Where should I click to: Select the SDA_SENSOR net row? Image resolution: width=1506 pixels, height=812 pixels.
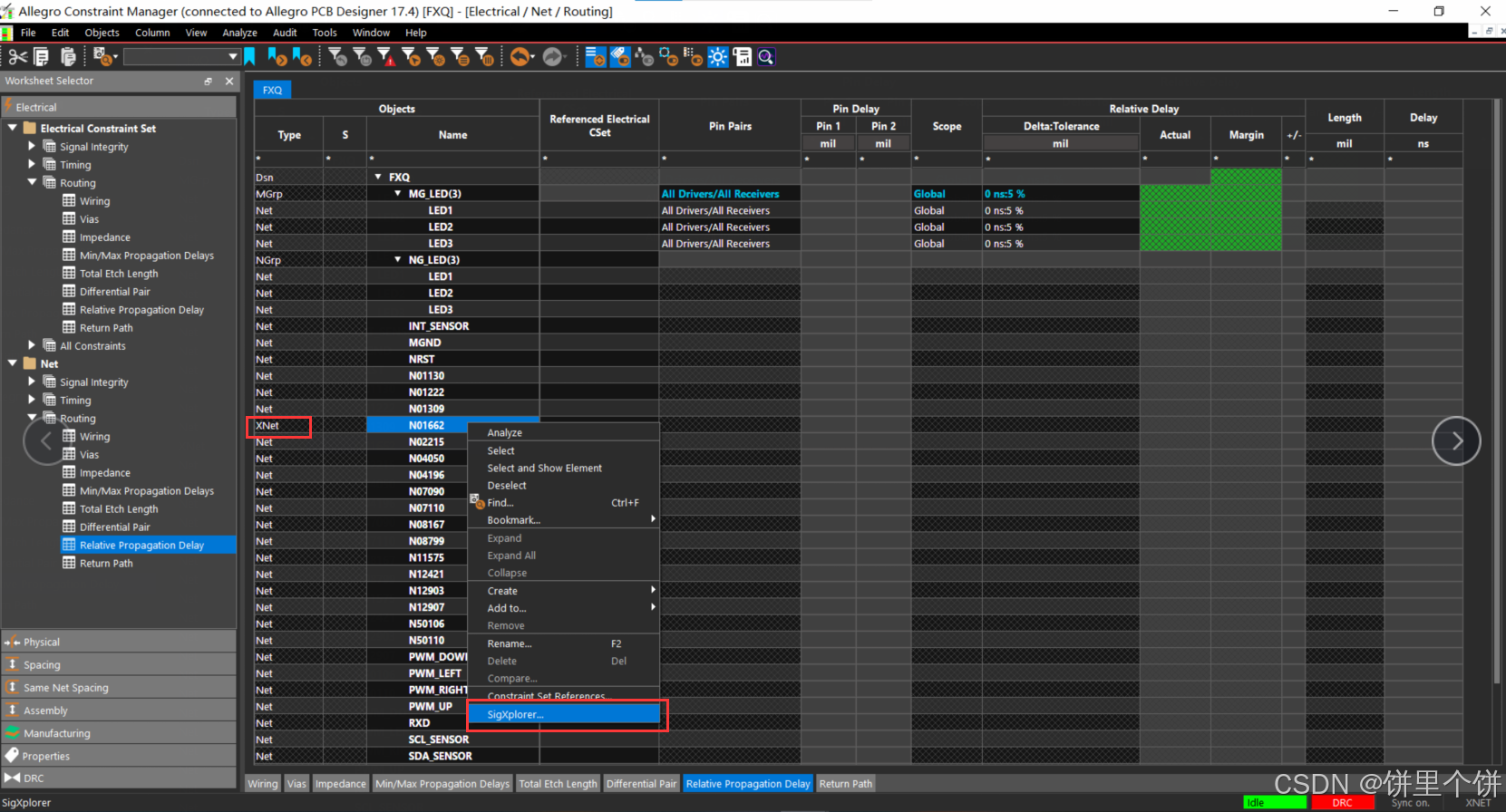(x=452, y=756)
